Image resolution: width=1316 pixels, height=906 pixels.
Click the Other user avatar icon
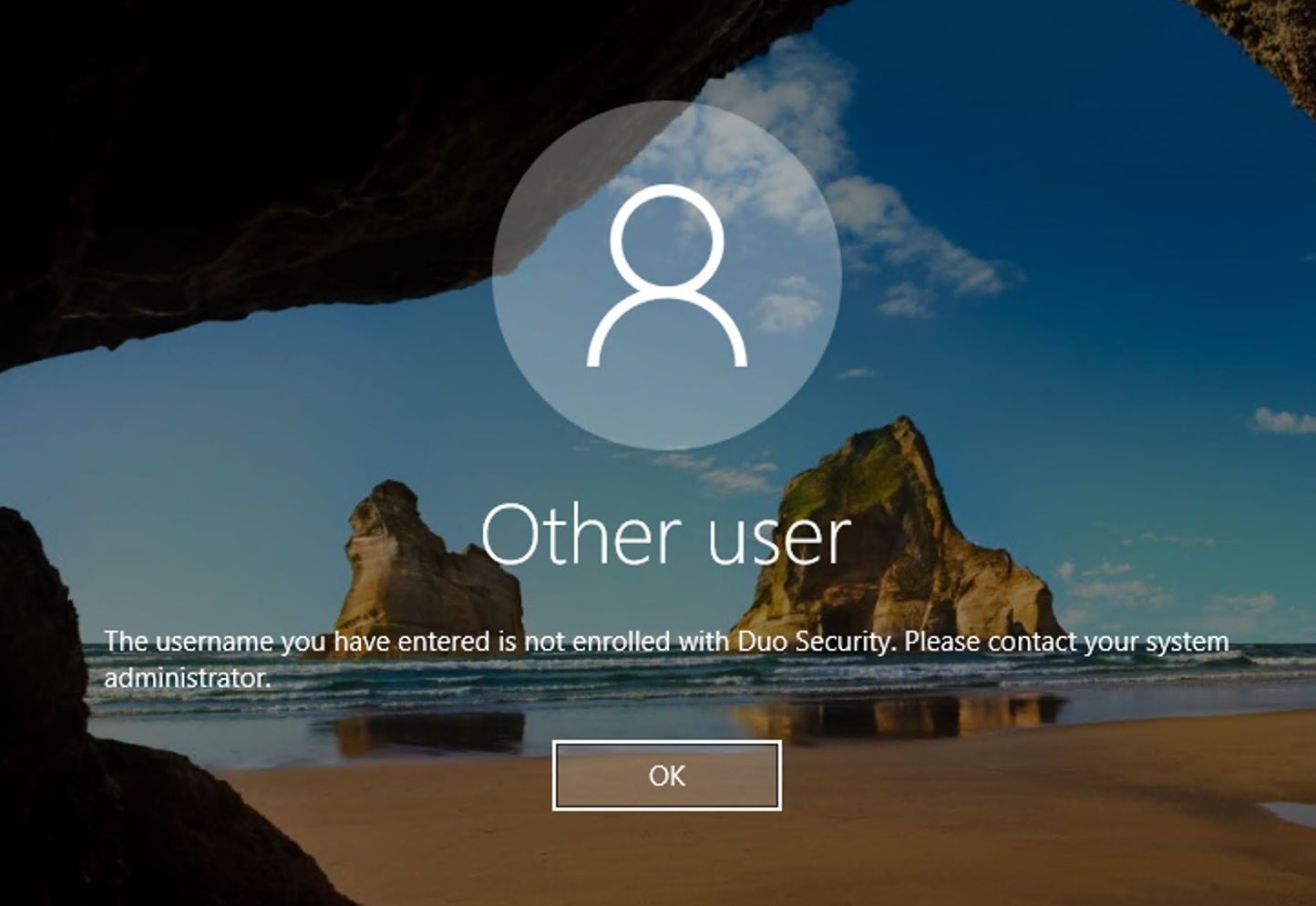pyautogui.click(x=666, y=275)
